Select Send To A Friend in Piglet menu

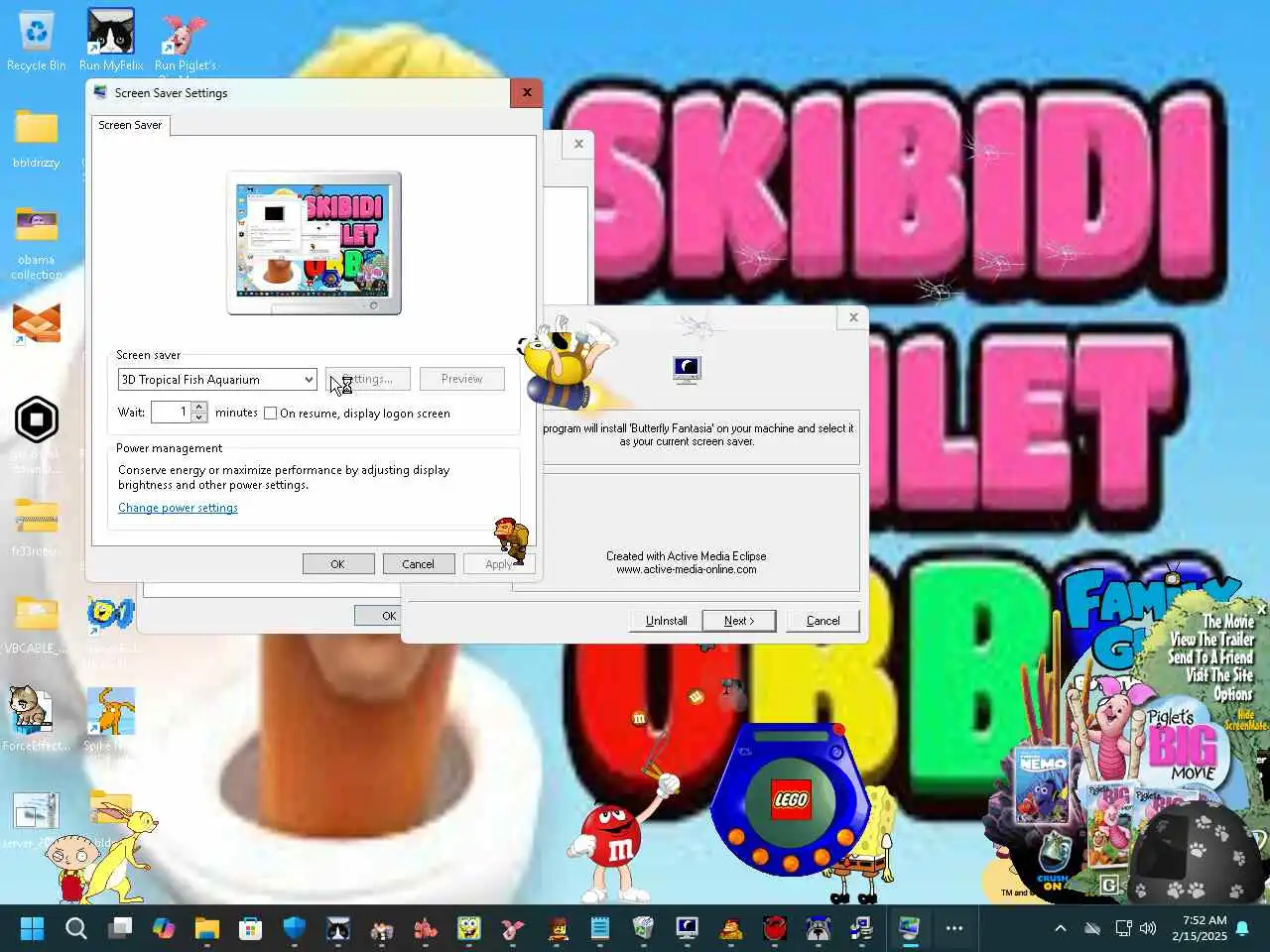(1210, 657)
